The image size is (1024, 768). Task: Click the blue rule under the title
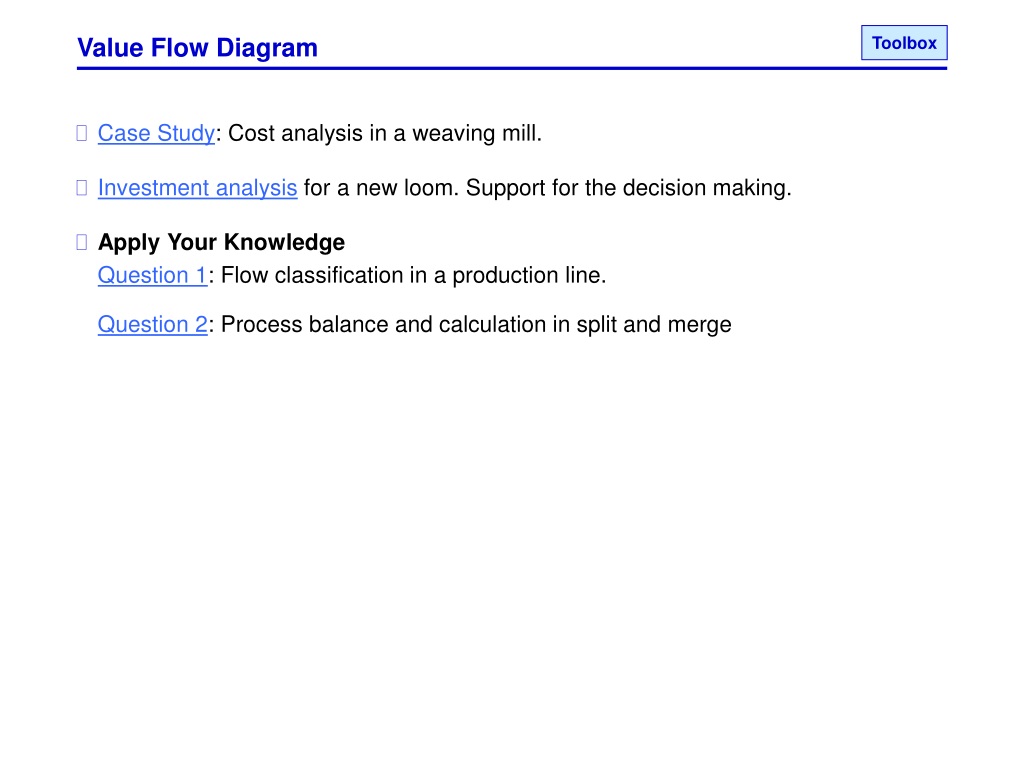tap(512, 68)
